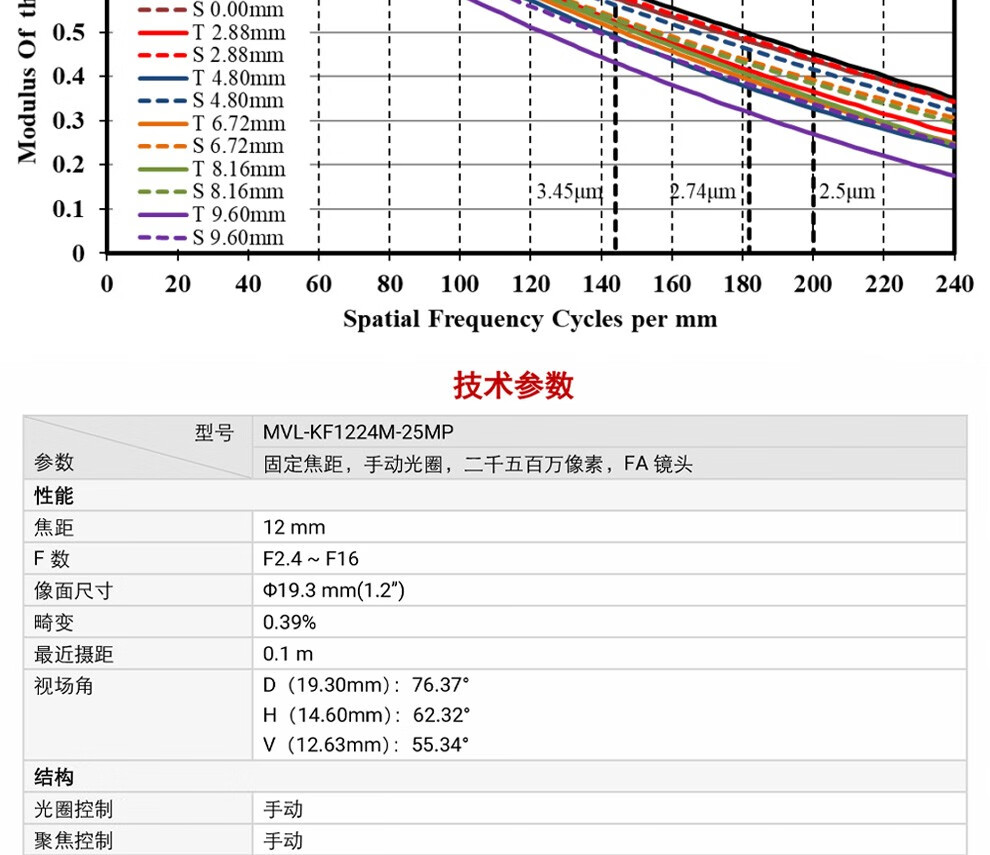Click the 'S 6.72mm' legend entry
The width and height of the screenshot is (990, 855).
[x=212, y=146]
